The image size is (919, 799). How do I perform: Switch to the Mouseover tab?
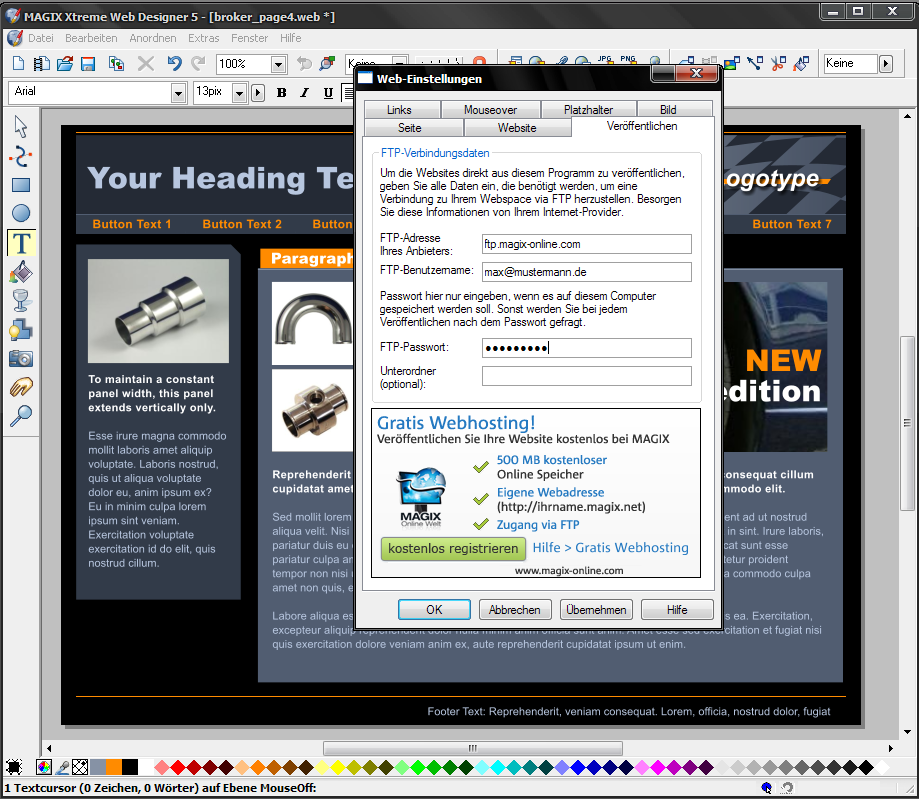(491, 110)
